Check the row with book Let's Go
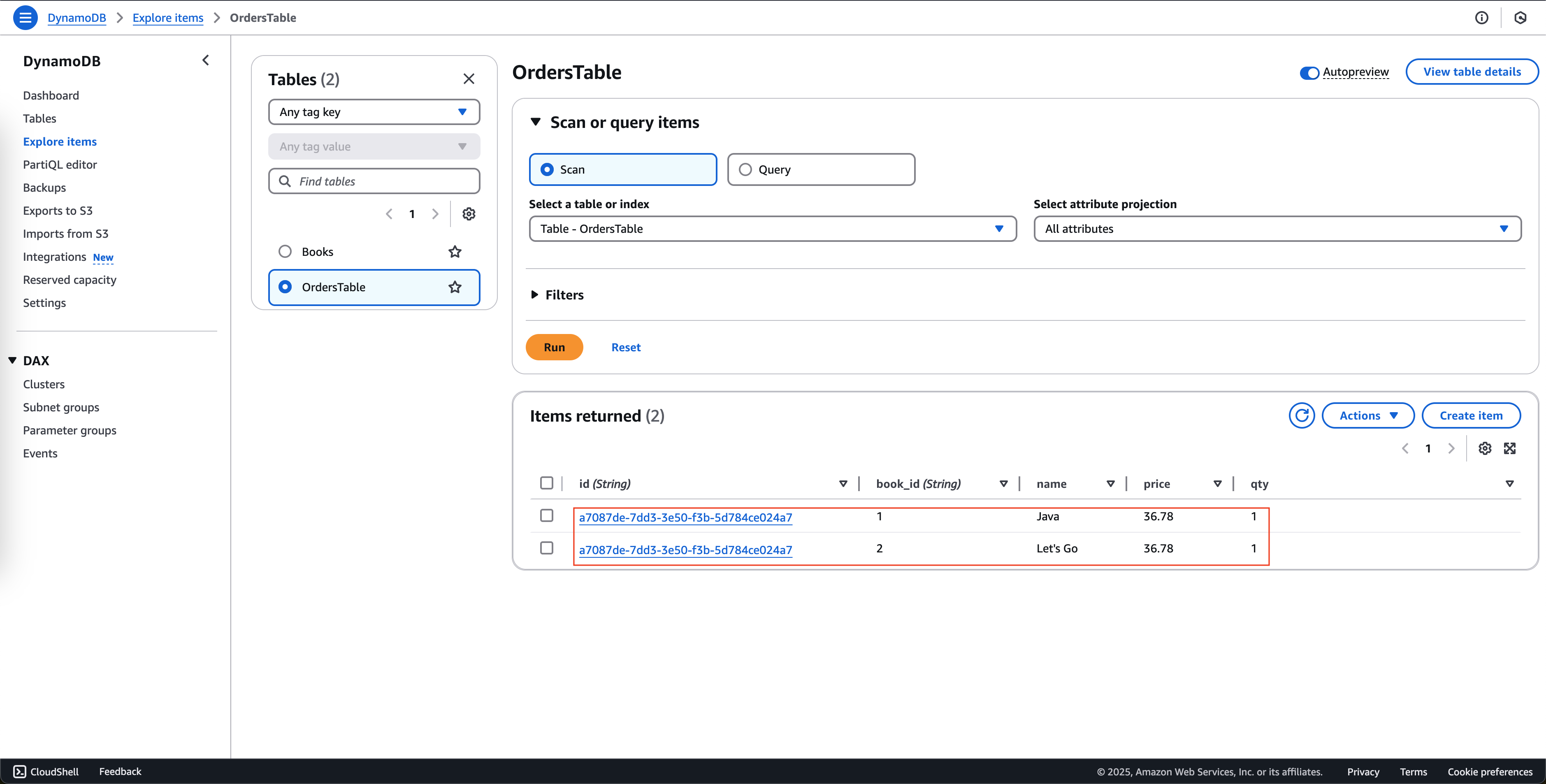The width and height of the screenshot is (1546, 784). [x=546, y=547]
